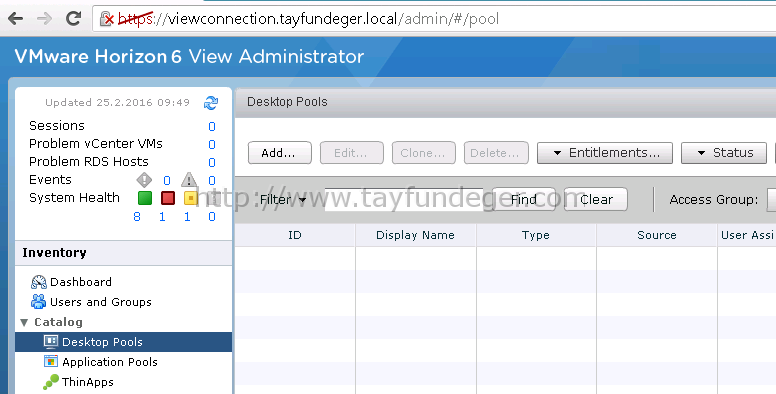776x394 pixels.
Task: Click the Events warning triangle icon
Action: click(x=189, y=180)
